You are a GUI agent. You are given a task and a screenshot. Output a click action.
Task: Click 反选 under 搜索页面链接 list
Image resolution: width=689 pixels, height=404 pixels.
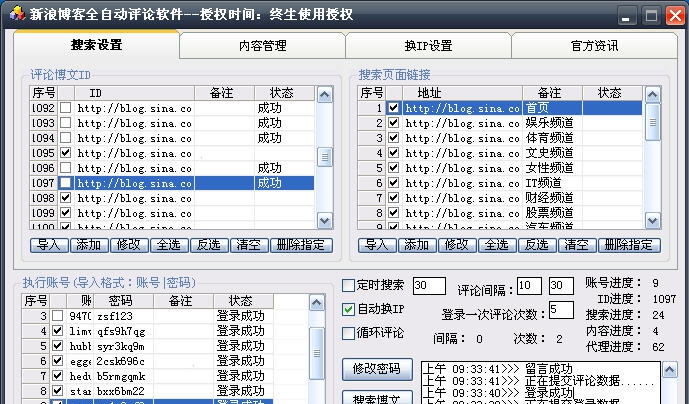click(537, 245)
